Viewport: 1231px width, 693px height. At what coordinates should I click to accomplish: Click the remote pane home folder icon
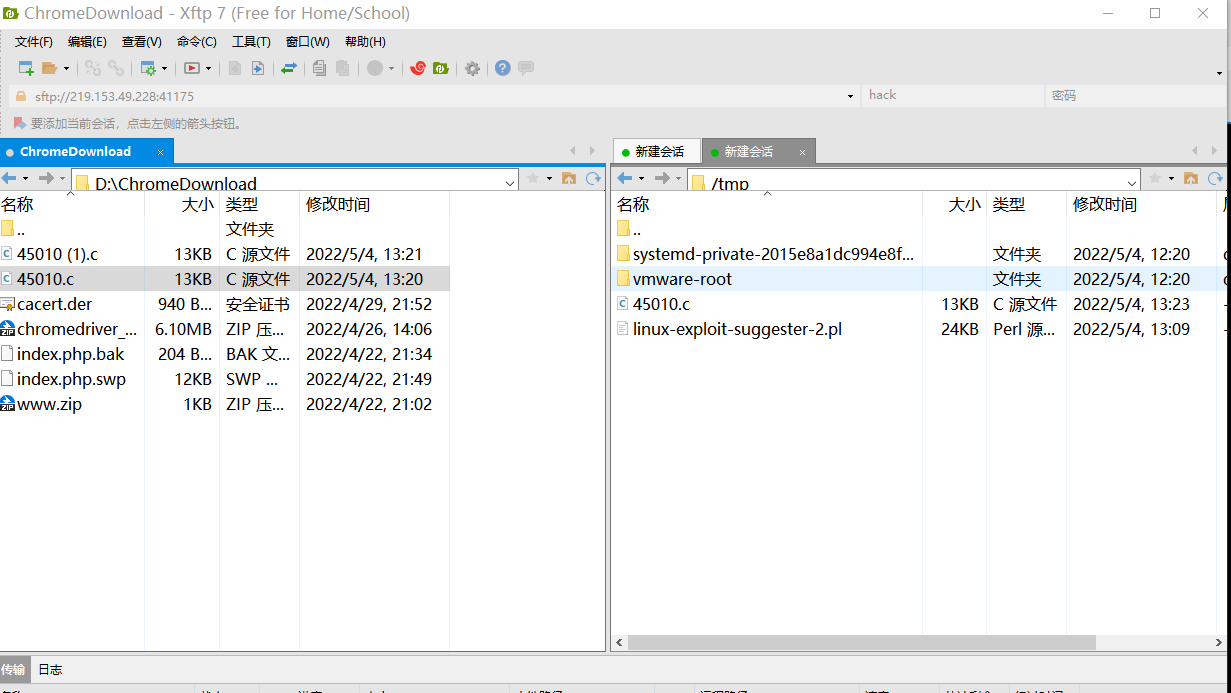(1191, 178)
